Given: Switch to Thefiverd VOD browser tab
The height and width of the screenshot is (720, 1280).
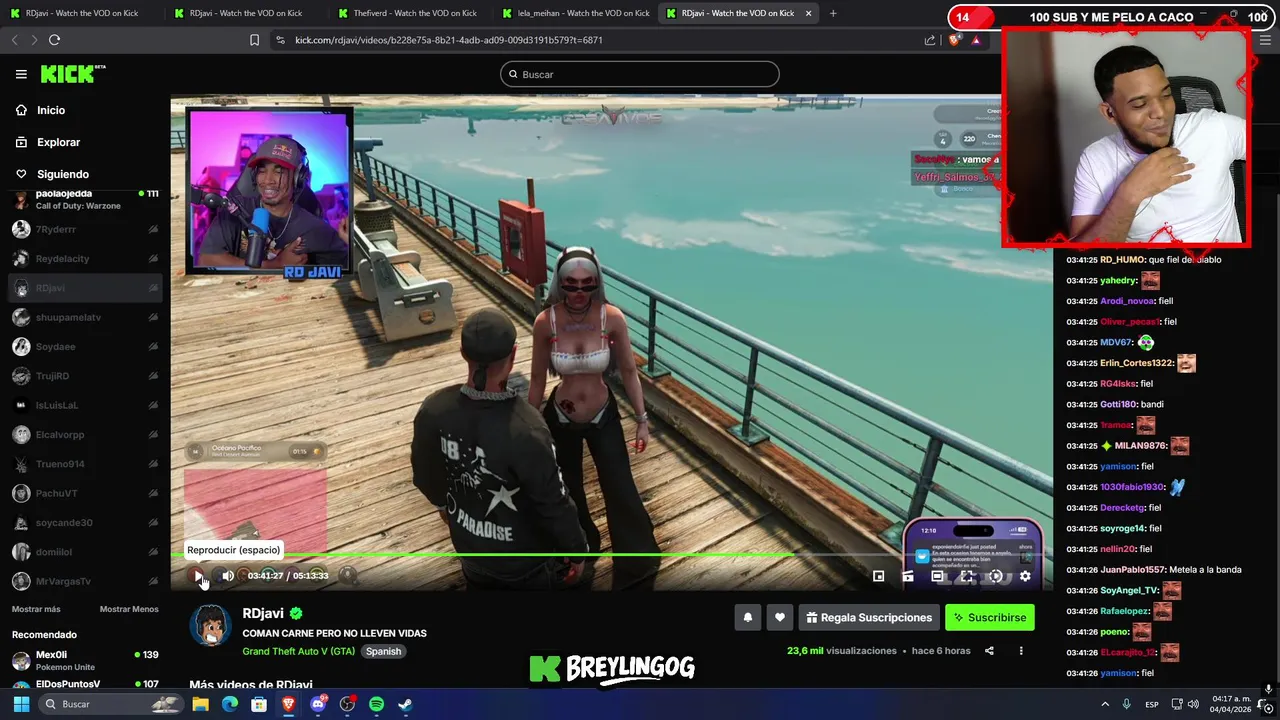Looking at the screenshot, I should 407,13.
